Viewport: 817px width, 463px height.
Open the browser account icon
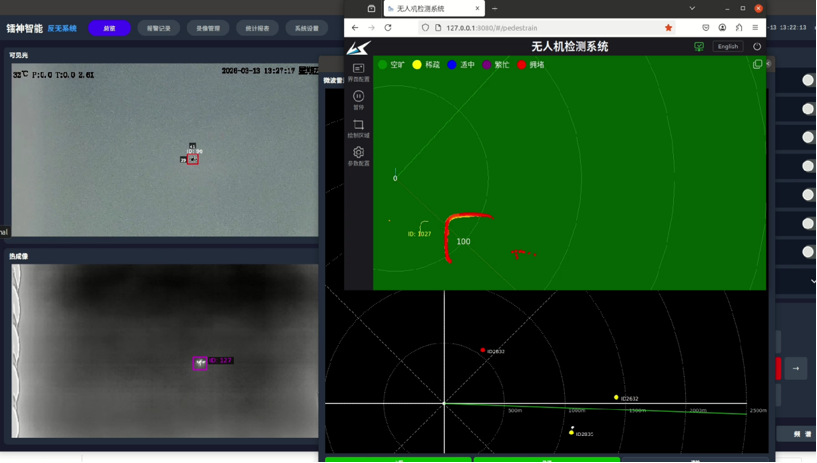pos(722,28)
